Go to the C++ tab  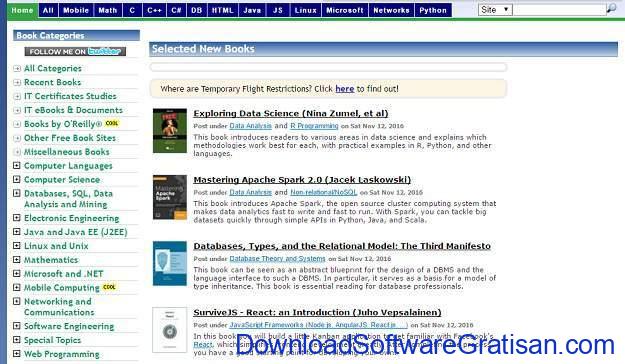[154, 10]
